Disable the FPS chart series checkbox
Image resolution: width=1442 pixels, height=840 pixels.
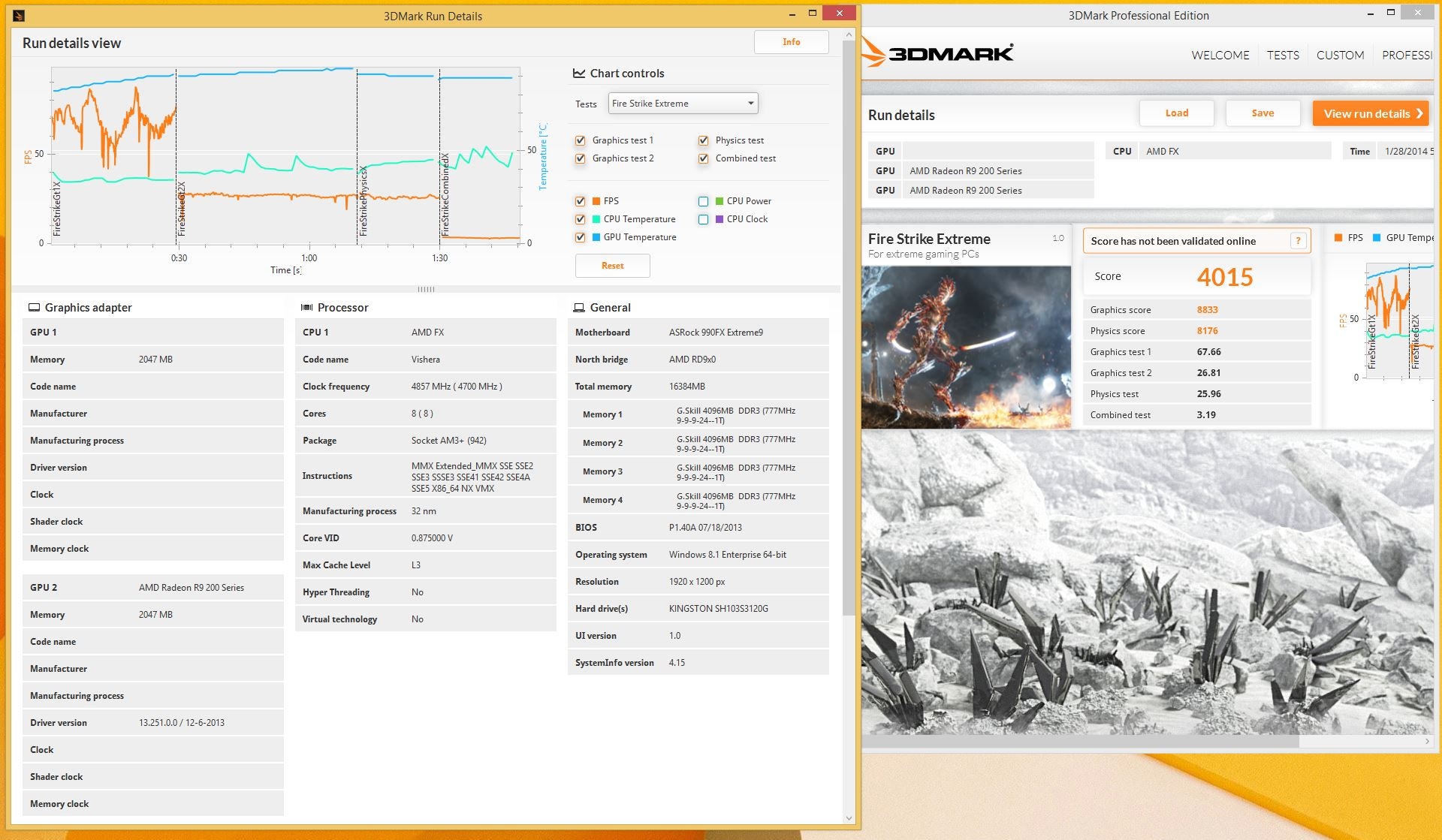pyautogui.click(x=580, y=201)
